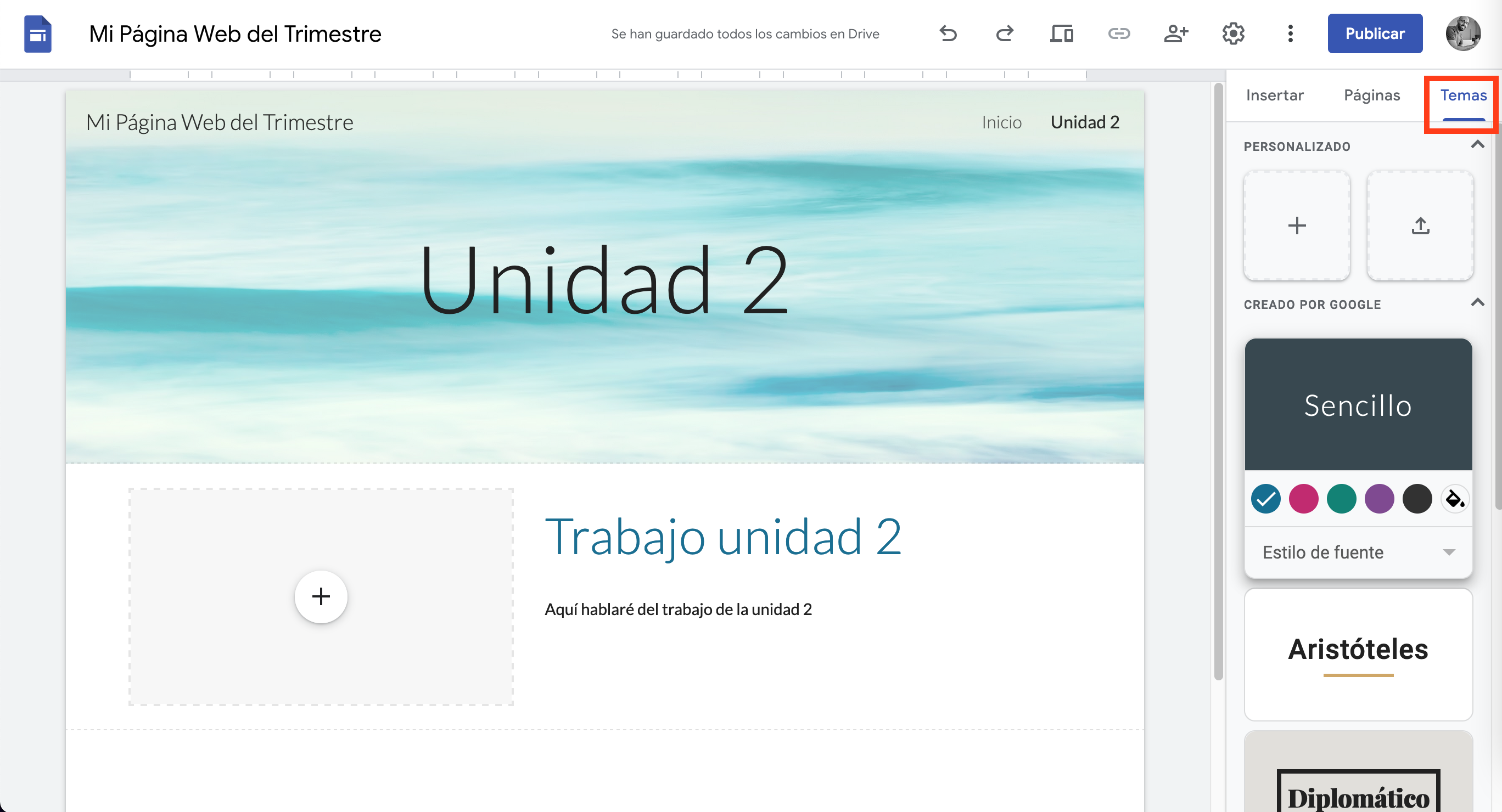This screenshot has width=1502, height=812.
Task: Switch to the Insertar tab
Action: (1275, 95)
